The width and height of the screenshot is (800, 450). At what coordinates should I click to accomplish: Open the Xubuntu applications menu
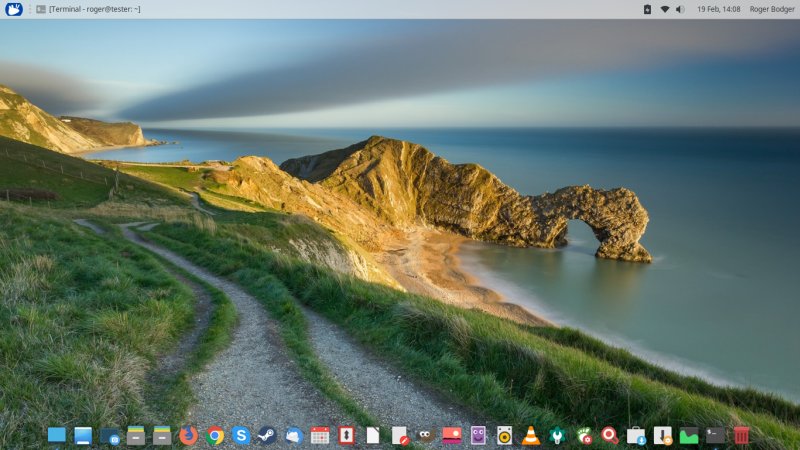(x=14, y=9)
